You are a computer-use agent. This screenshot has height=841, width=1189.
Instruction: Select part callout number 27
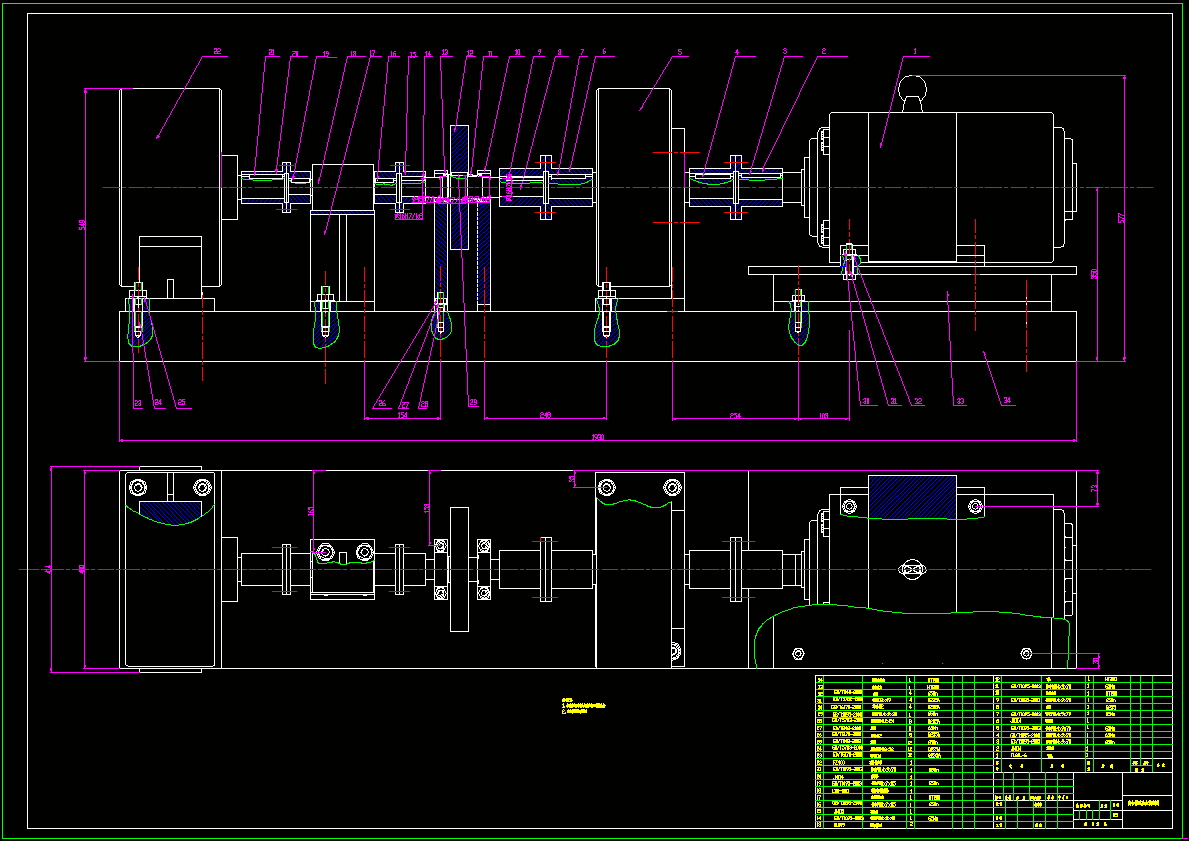point(404,404)
